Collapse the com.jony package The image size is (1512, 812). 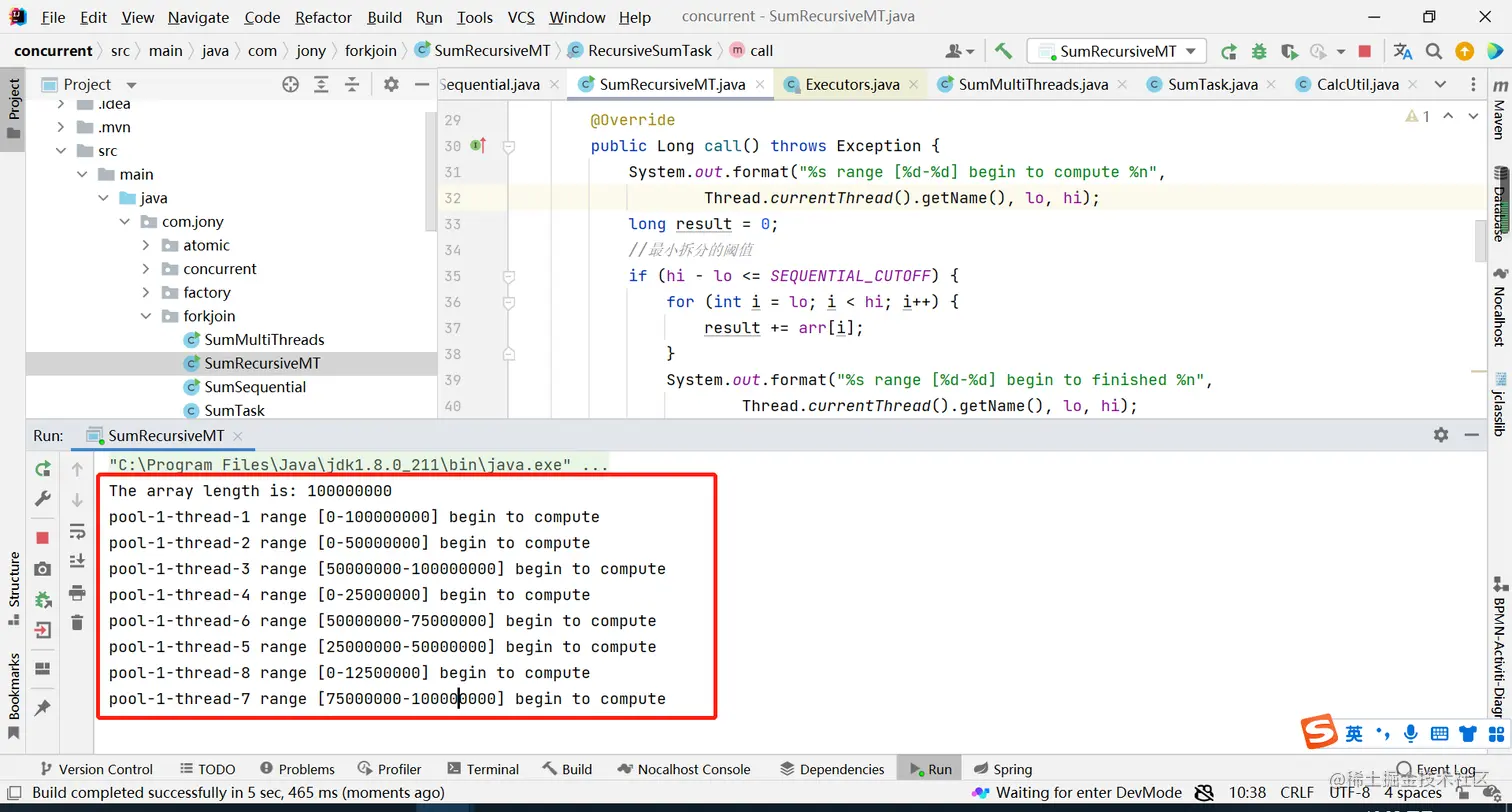(125, 222)
